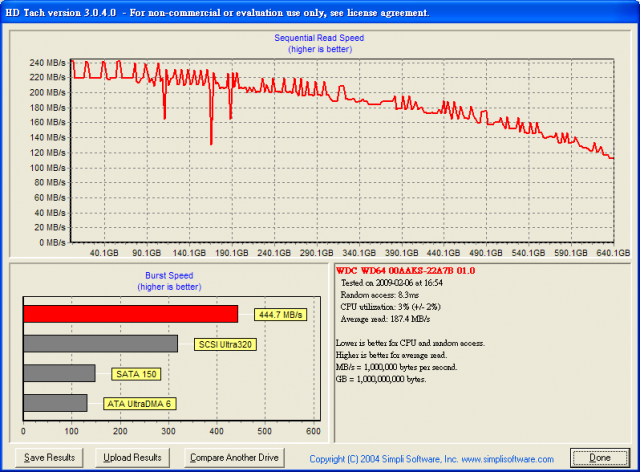
Task: Click the Tested on 2009-02-06 line
Action: click(391, 283)
